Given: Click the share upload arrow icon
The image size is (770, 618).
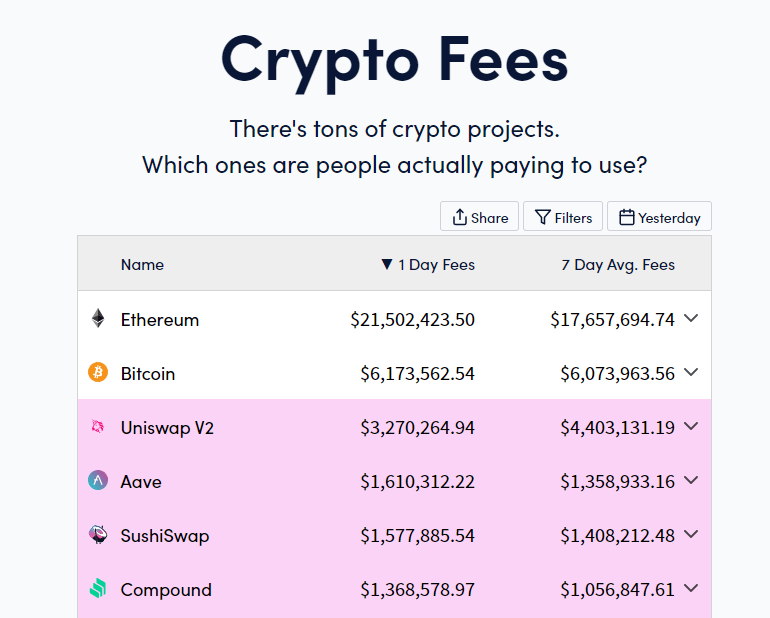Looking at the screenshot, I should (460, 217).
